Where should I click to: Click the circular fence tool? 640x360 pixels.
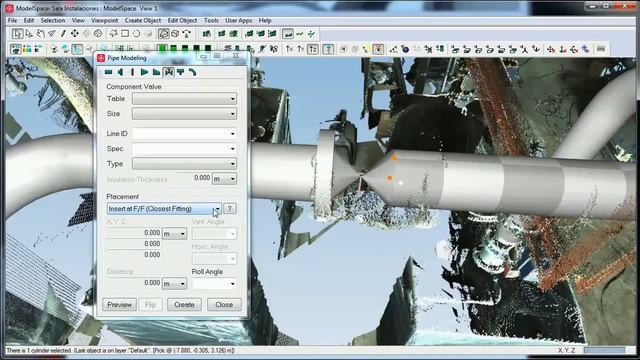[136, 34]
